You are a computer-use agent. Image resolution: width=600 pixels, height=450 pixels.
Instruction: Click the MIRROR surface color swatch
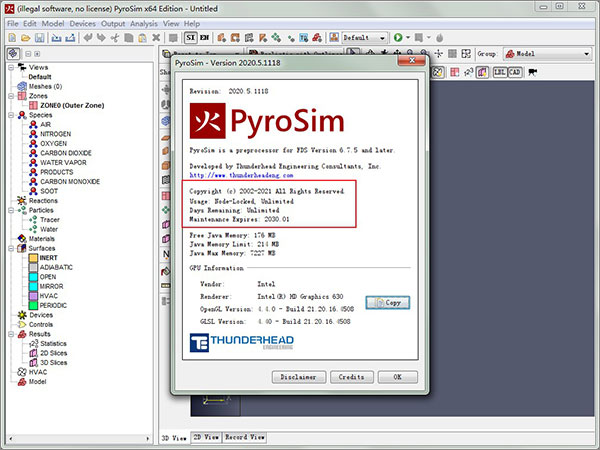(33, 285)
